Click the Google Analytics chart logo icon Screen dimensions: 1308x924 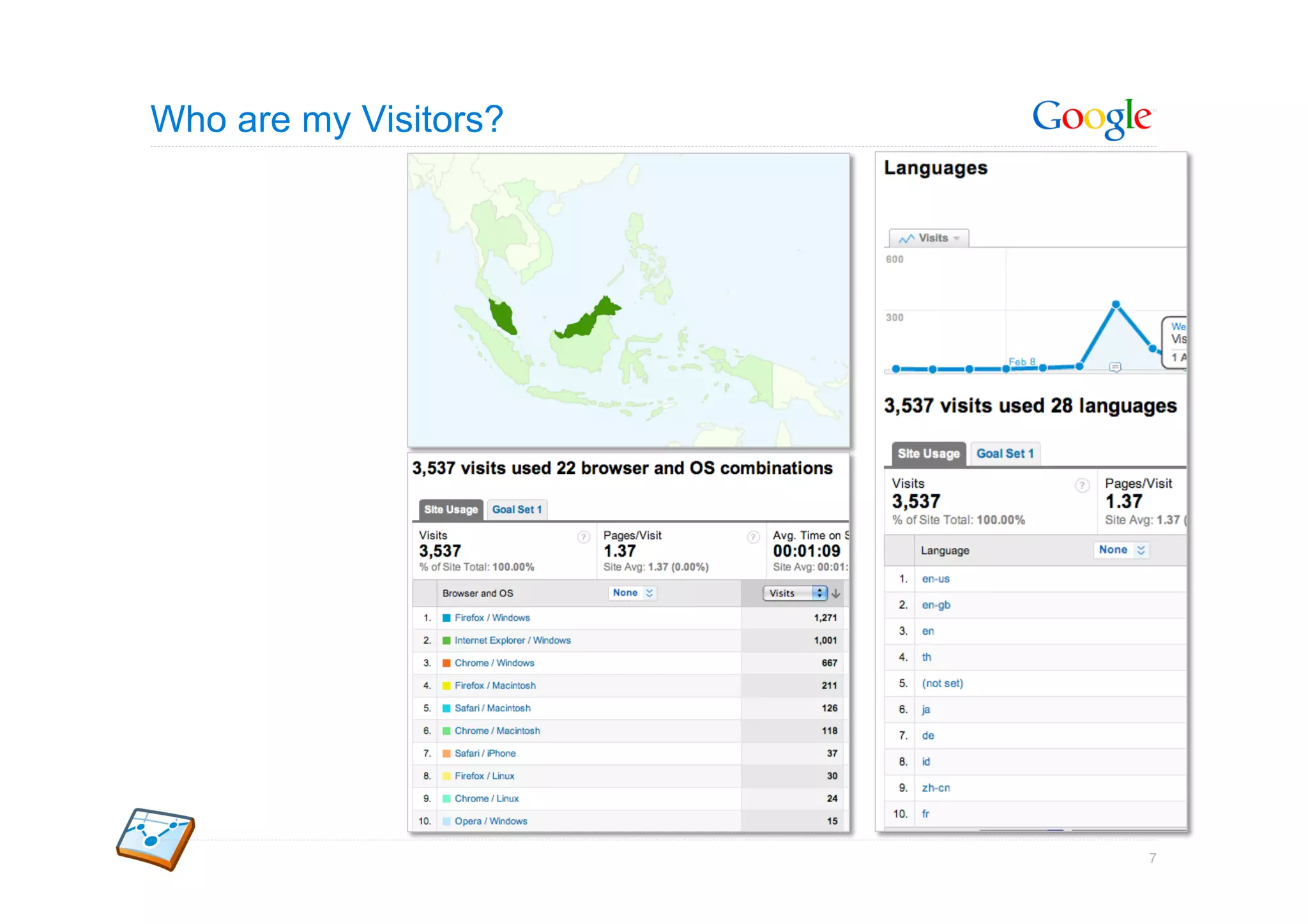156,838
